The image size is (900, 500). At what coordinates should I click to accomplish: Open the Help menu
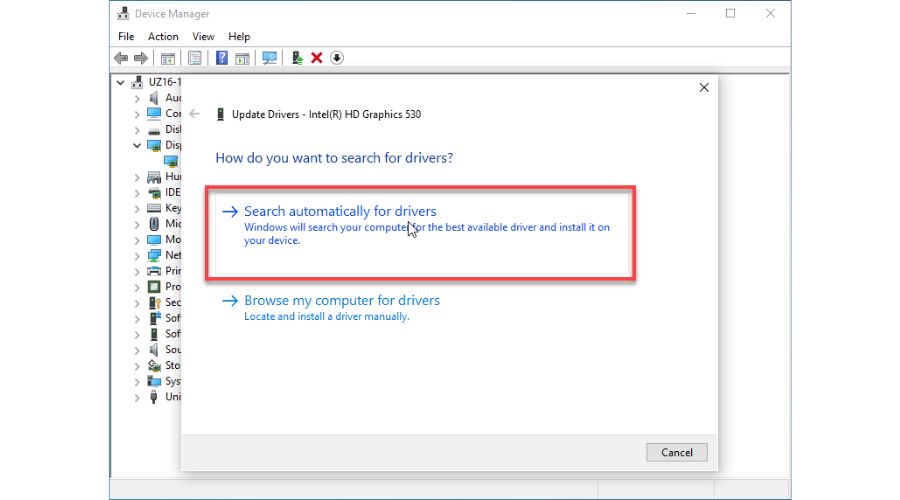[x=239, y=37]
